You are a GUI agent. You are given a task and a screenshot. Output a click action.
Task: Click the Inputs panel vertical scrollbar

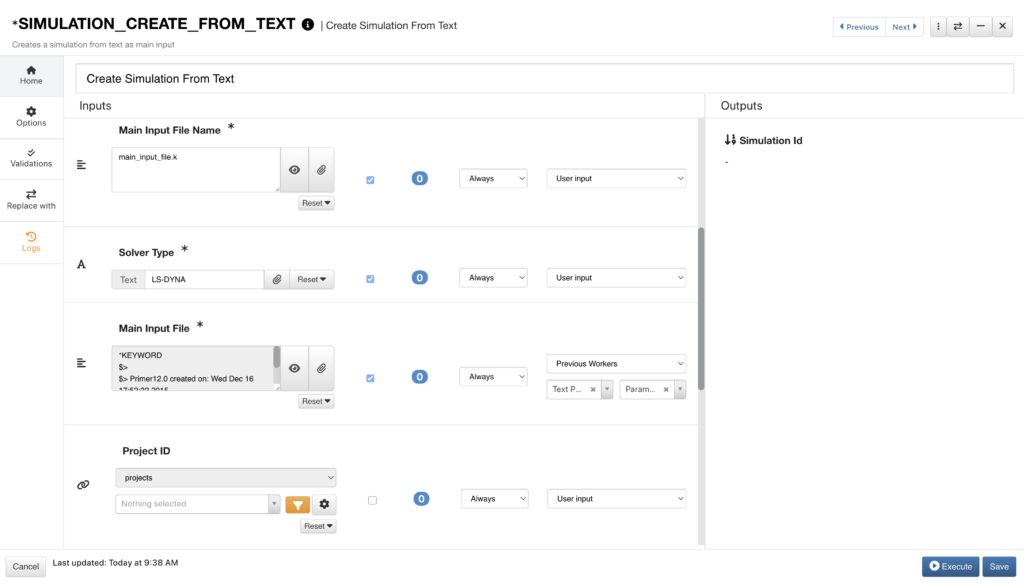click(x=701, y=308)
